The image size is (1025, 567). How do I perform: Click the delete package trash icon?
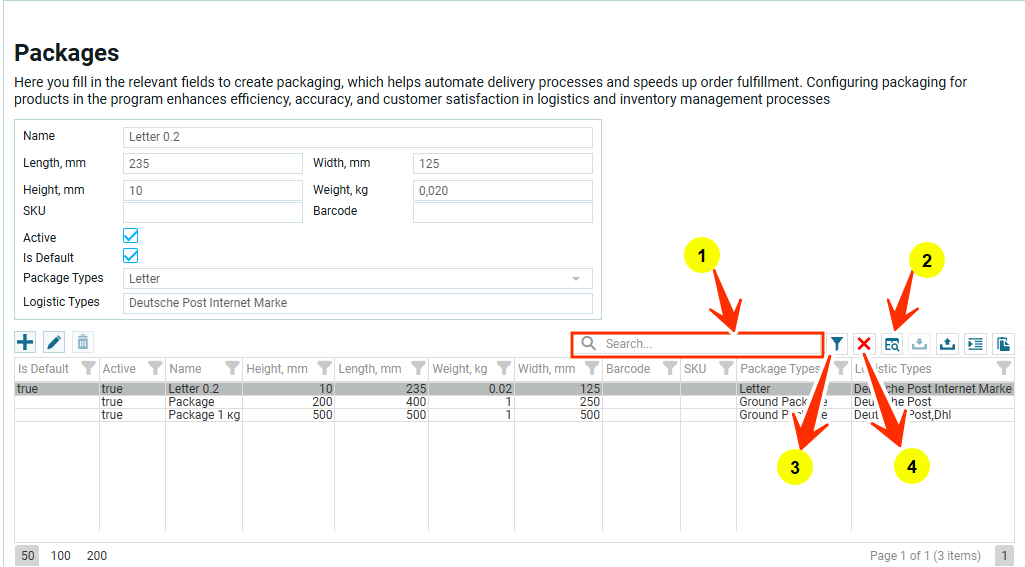[83, 343]
